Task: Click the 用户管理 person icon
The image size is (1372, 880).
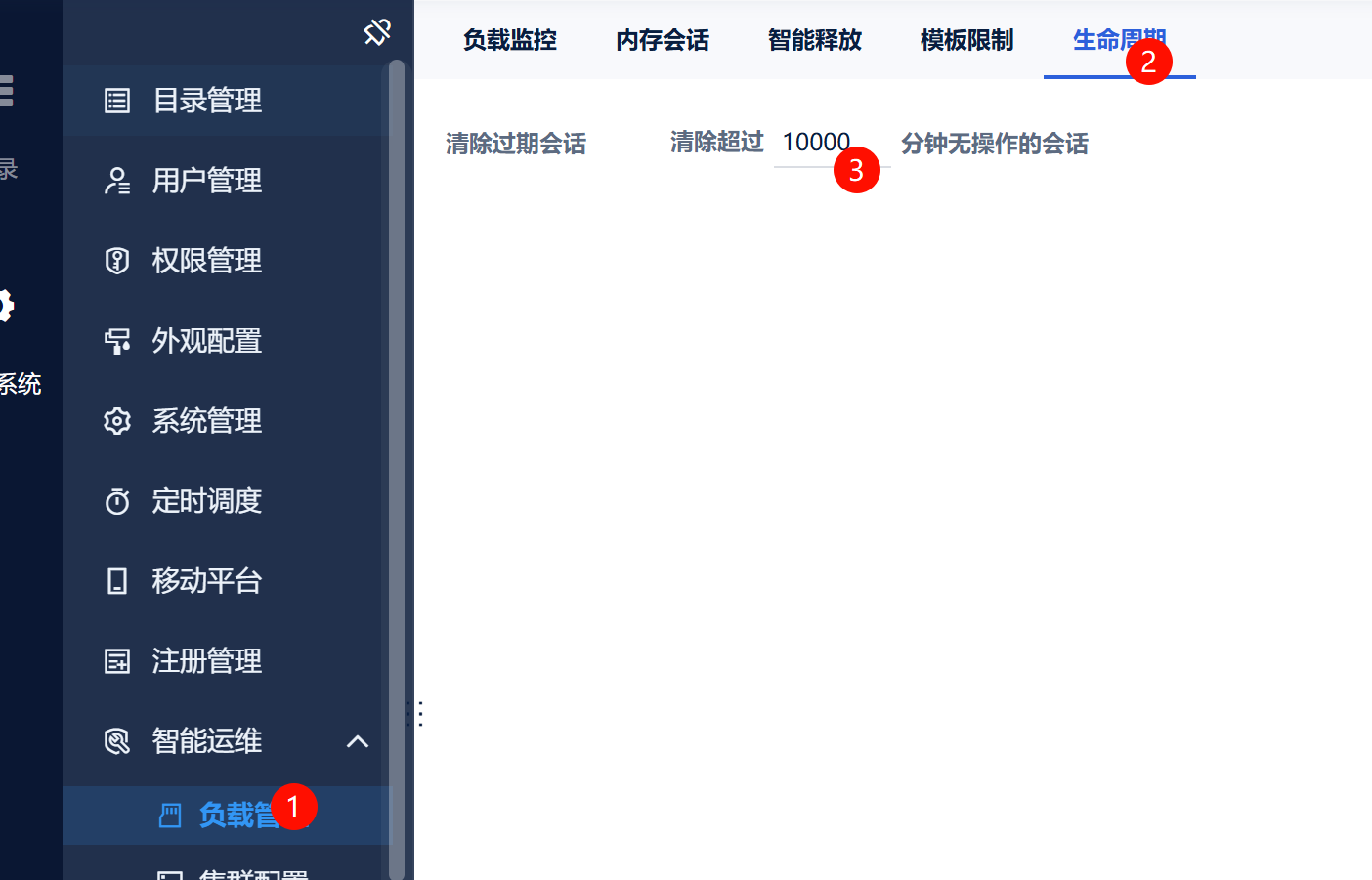Action: (117, 181)
